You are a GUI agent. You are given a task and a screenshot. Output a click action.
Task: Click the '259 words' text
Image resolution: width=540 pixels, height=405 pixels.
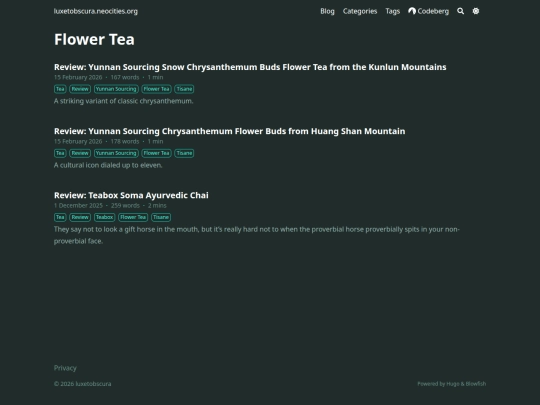pyautogui.click(x=125, y=206)
